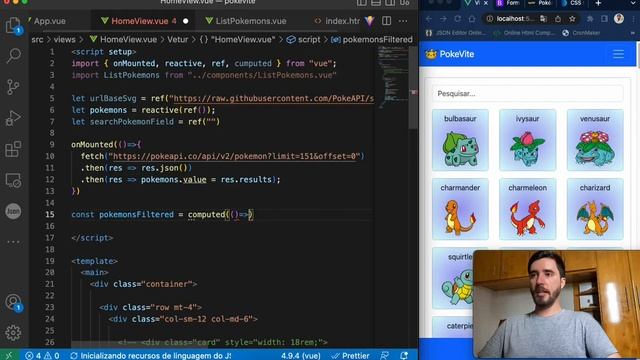Open the CronMaker bookmark
640x360 pixels.
click(x=582, y=33)
